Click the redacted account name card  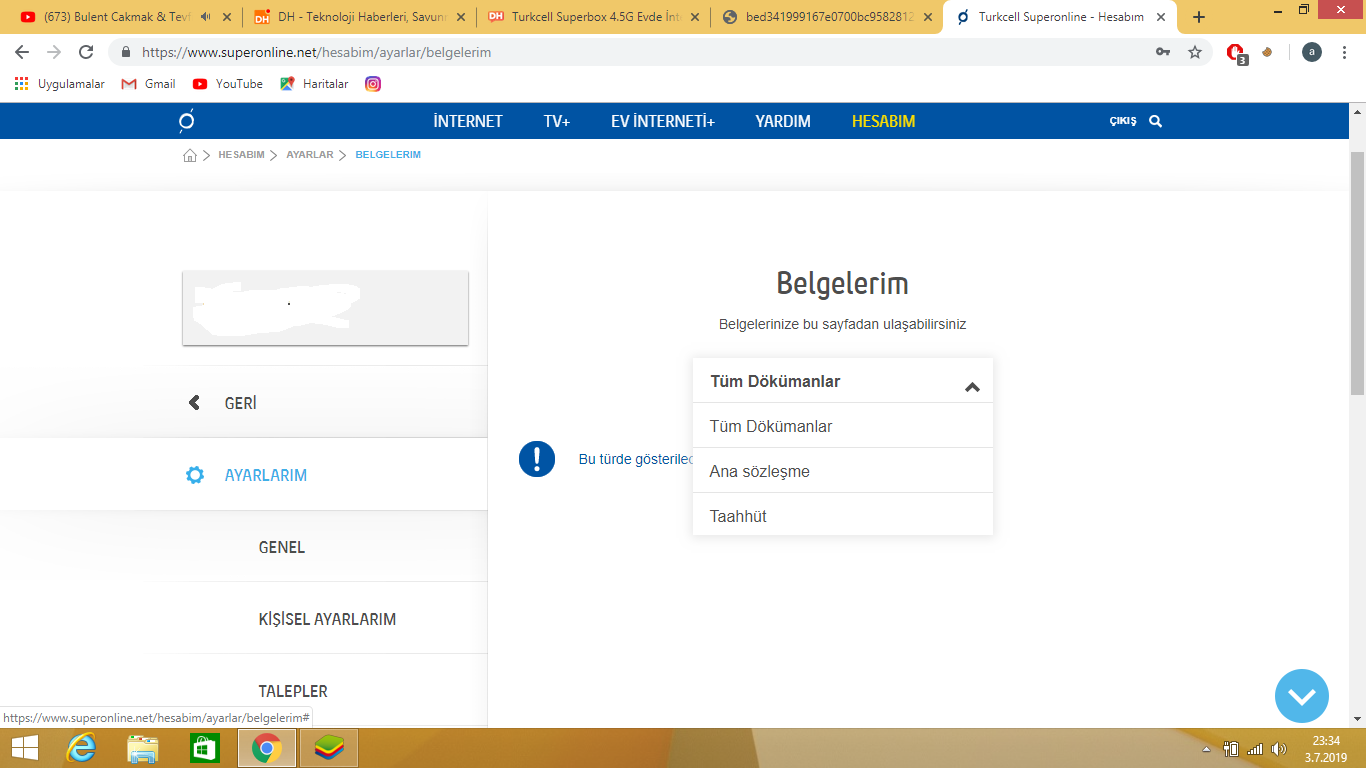[325, 308]
